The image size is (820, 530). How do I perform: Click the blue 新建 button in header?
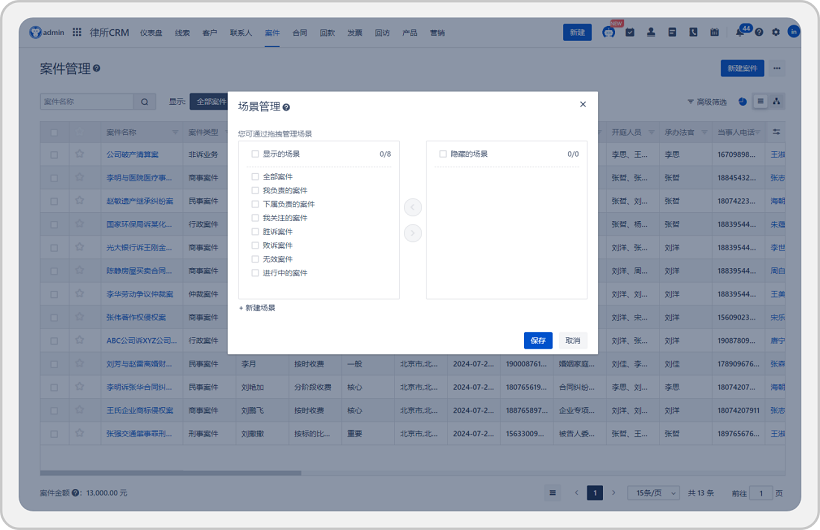[577, 32]
